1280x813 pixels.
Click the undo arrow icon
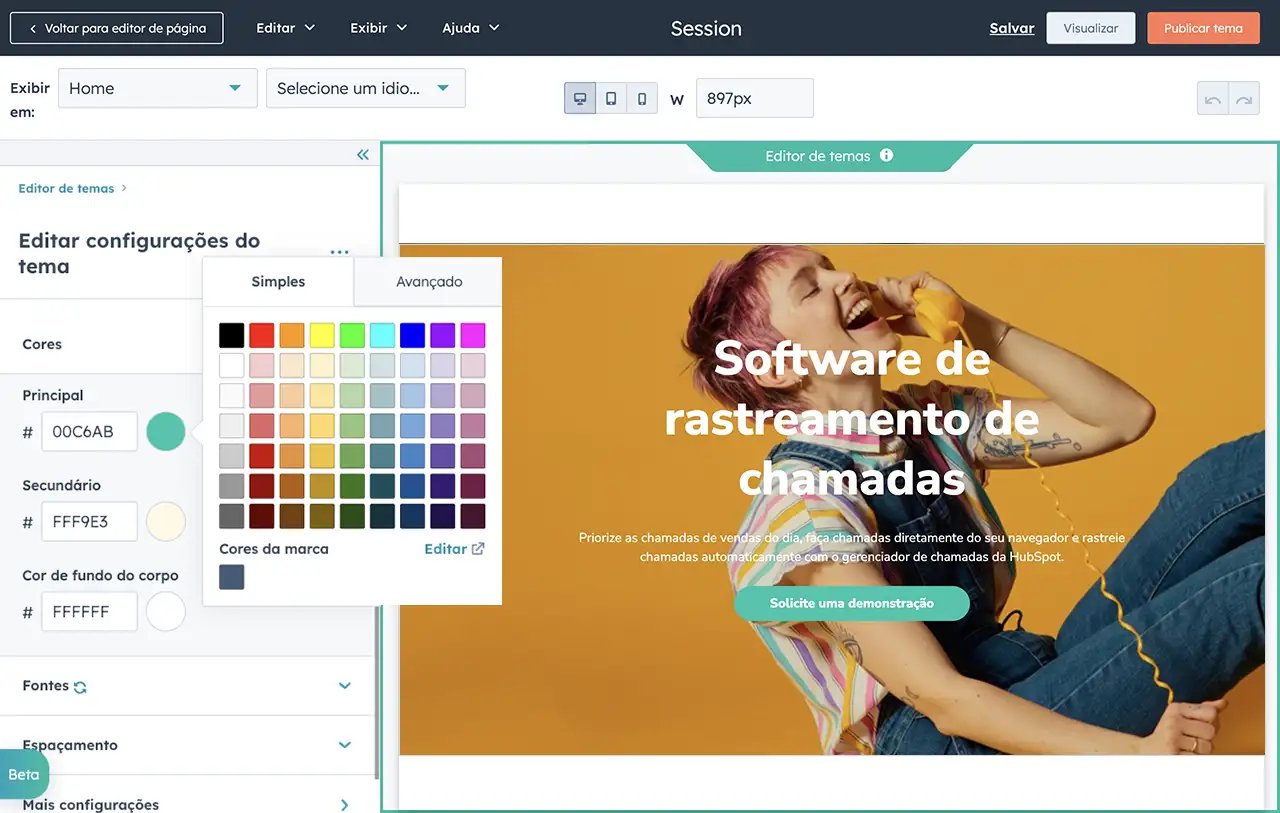1213,98
